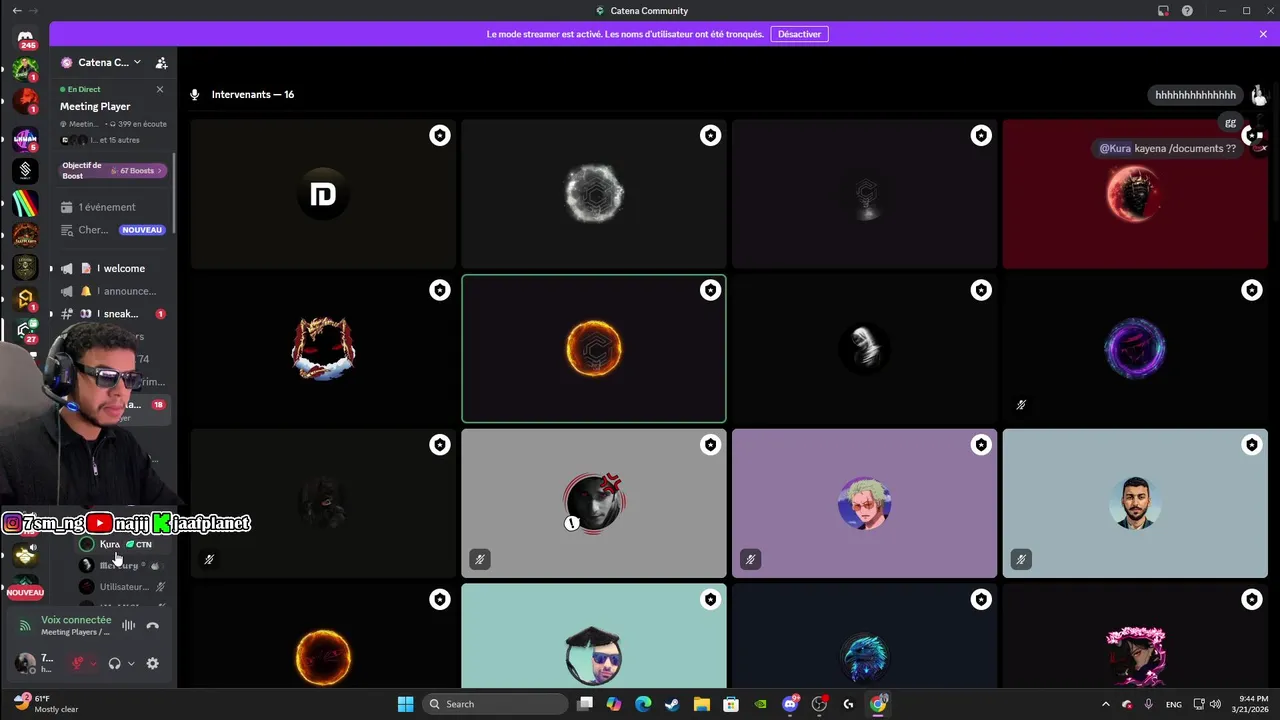
Task: Go back with the left arrow
Action: coord(16,11)
